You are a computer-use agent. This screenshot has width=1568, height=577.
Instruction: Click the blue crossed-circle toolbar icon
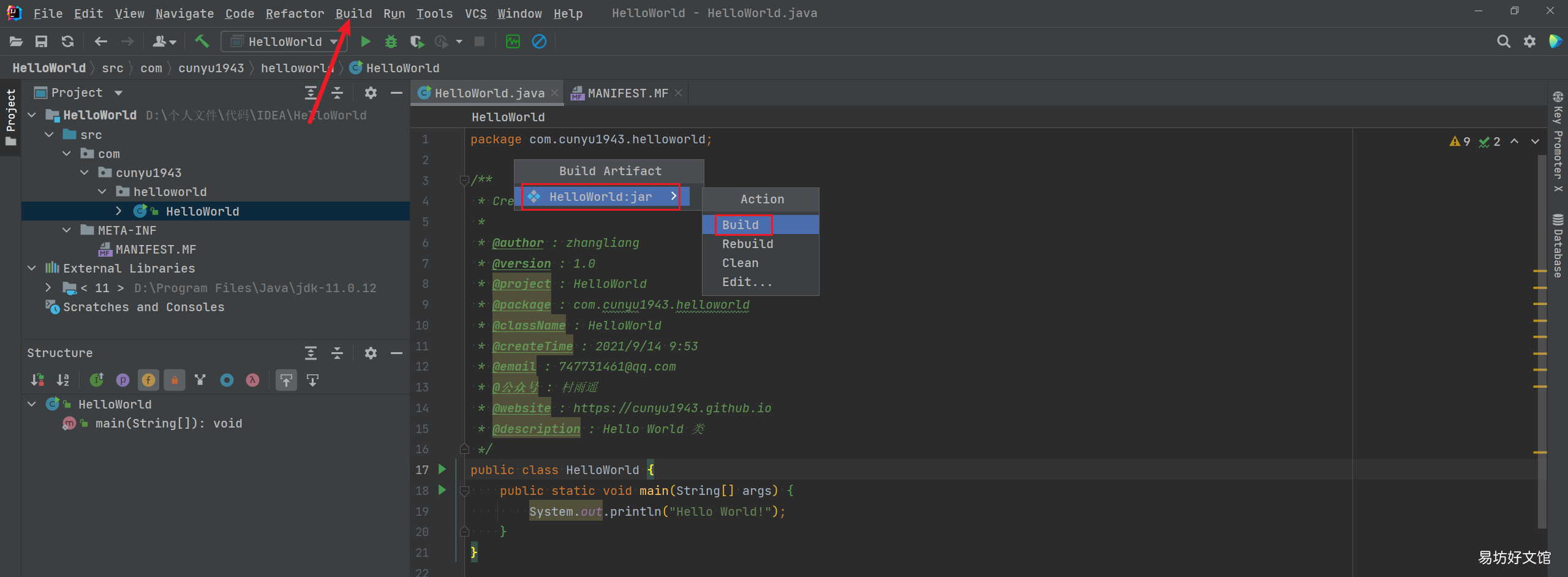click(539, 42)
